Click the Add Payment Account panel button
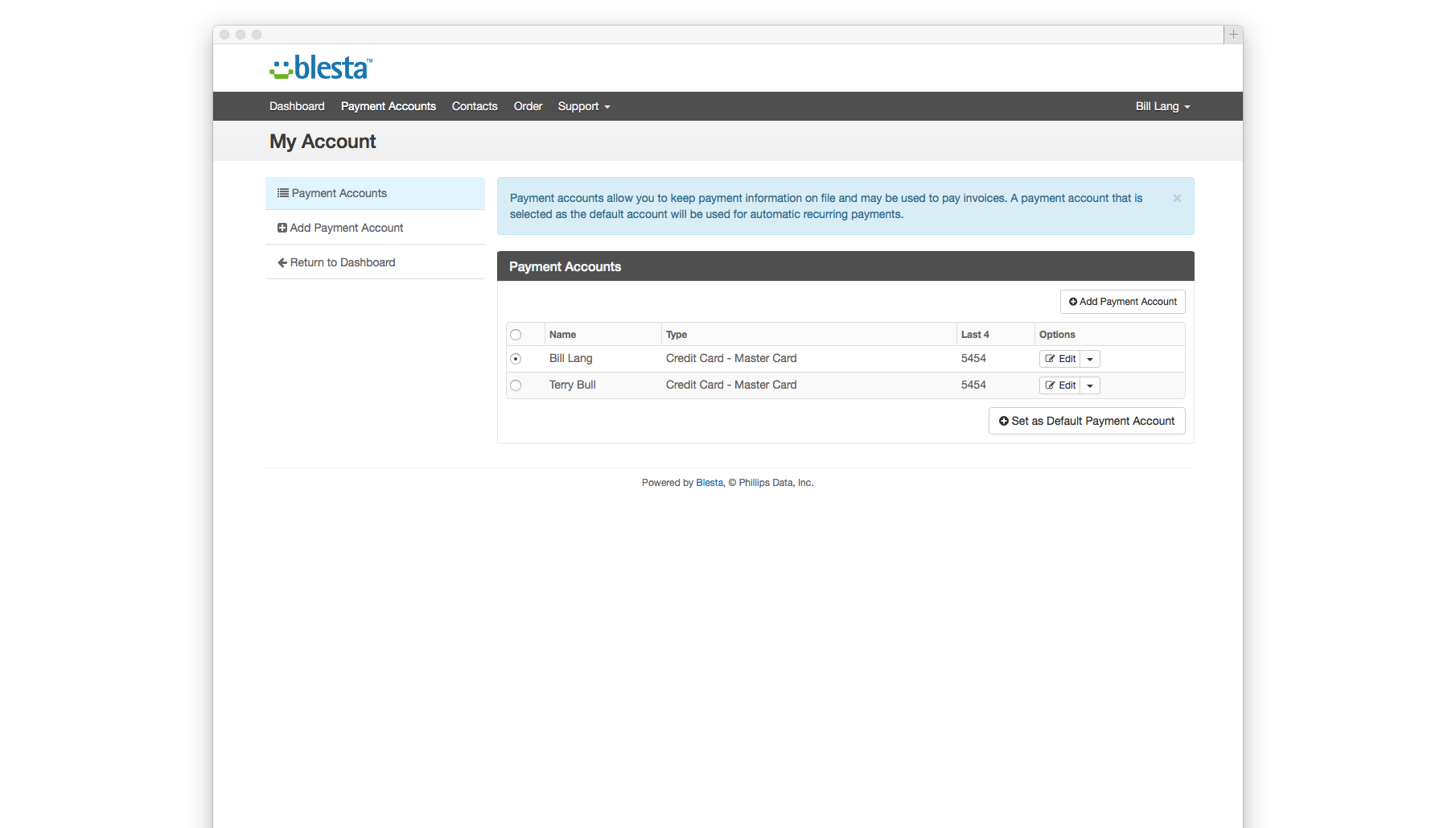1456x828 pixels. coord(1122,302)
